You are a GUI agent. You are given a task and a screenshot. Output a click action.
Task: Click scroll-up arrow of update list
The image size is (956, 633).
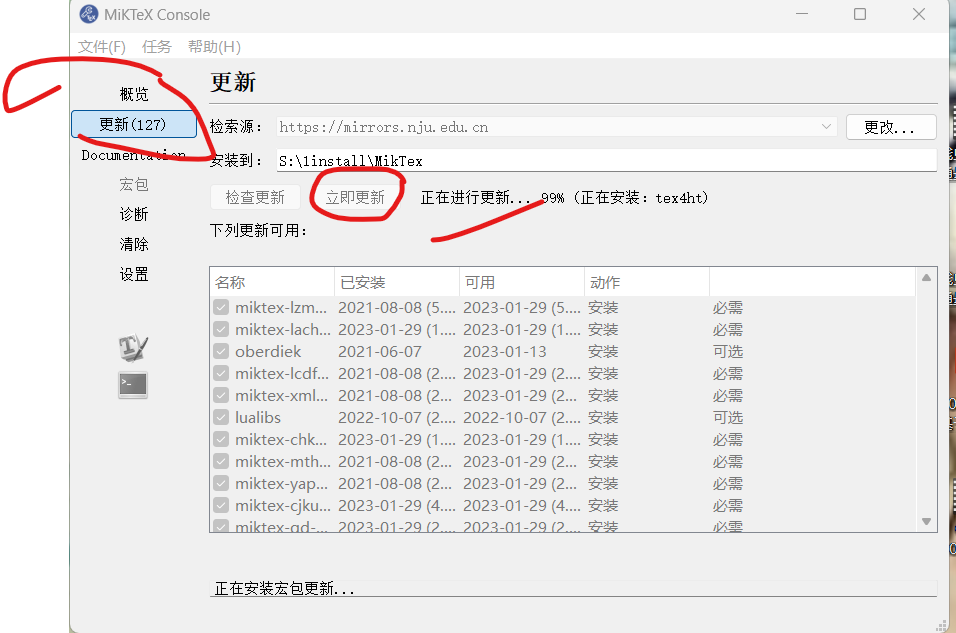[926, 277]
